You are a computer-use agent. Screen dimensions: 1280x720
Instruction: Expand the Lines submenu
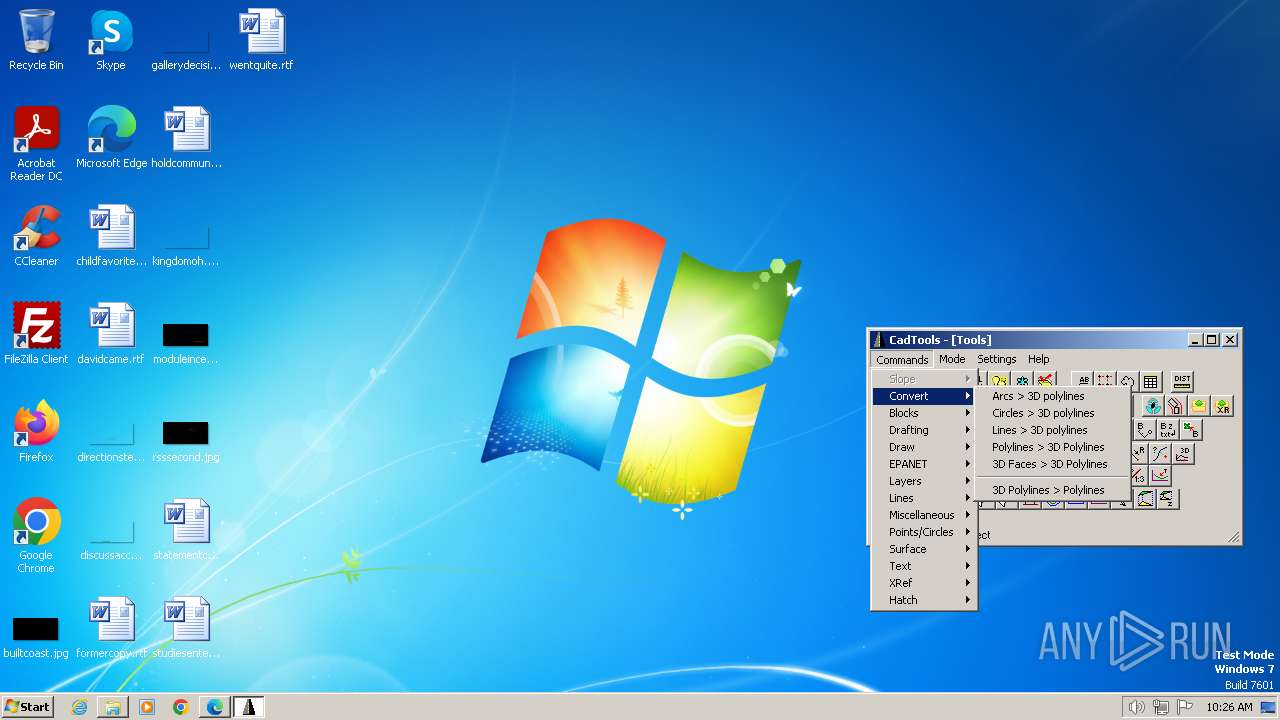pyautogui.click(x=924, y=498)
